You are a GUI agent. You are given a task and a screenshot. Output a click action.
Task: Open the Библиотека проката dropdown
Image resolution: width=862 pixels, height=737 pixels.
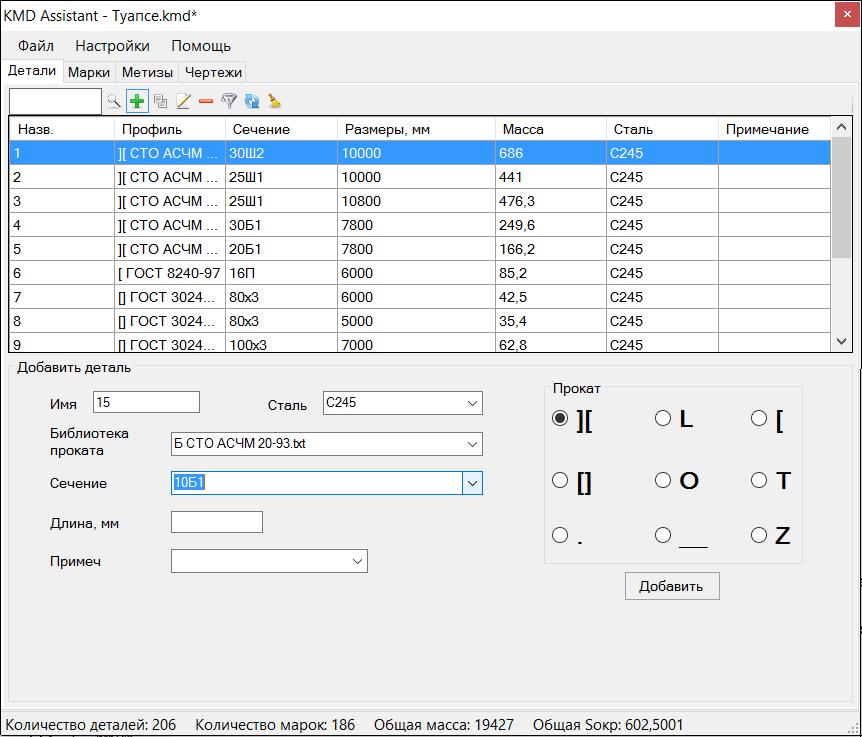point(472,444)
